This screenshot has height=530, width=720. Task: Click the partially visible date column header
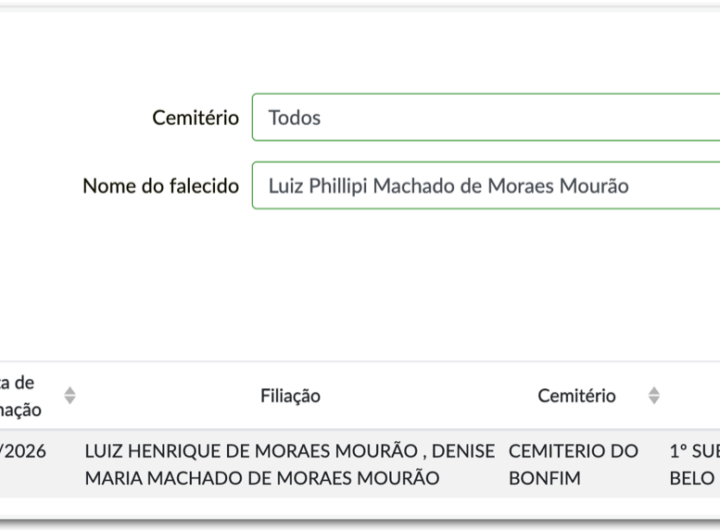pos(20,396)
